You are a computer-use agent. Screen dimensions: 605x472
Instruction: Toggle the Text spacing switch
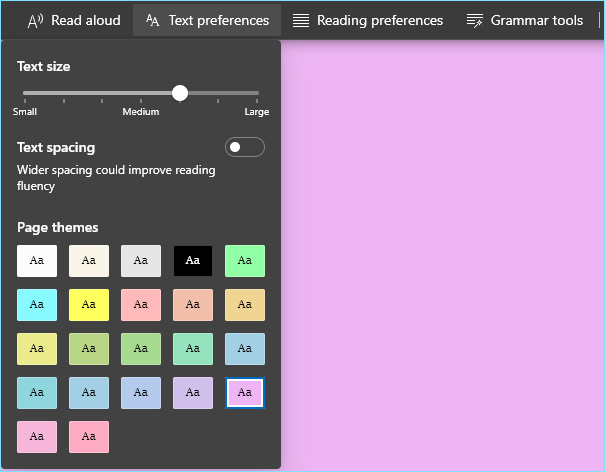coord(245,147)
